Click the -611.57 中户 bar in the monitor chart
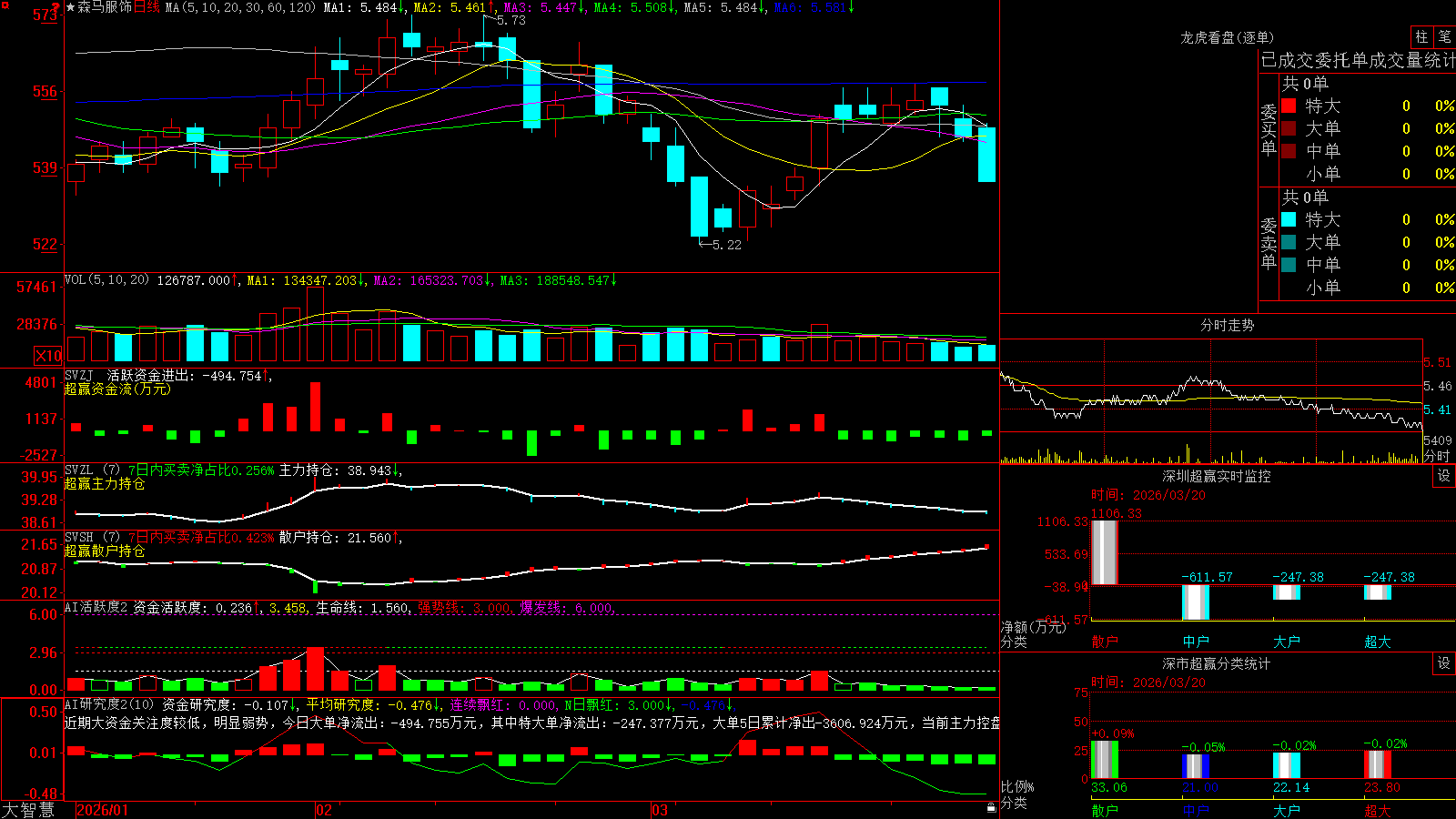 click(1196, 602)
